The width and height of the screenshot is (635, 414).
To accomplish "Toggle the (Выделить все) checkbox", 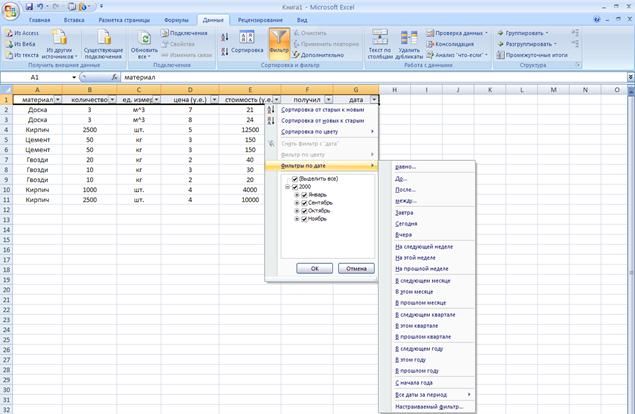I will point(295,179).
